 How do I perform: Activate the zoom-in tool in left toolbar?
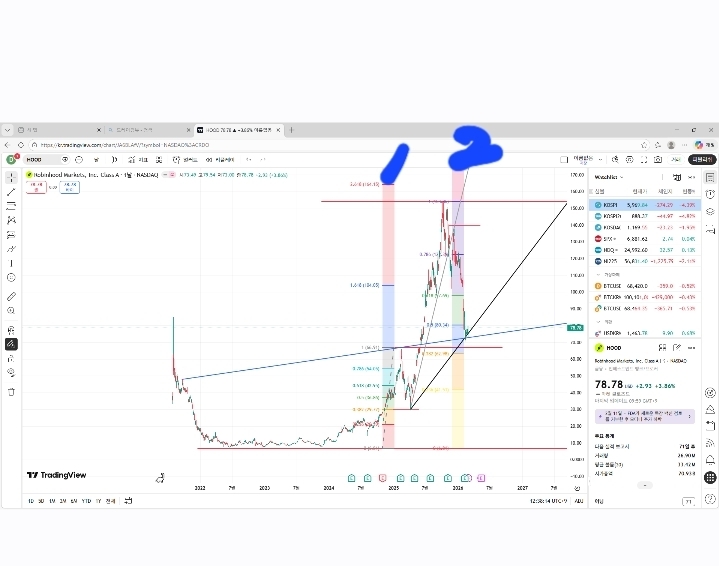coord(11,312)
